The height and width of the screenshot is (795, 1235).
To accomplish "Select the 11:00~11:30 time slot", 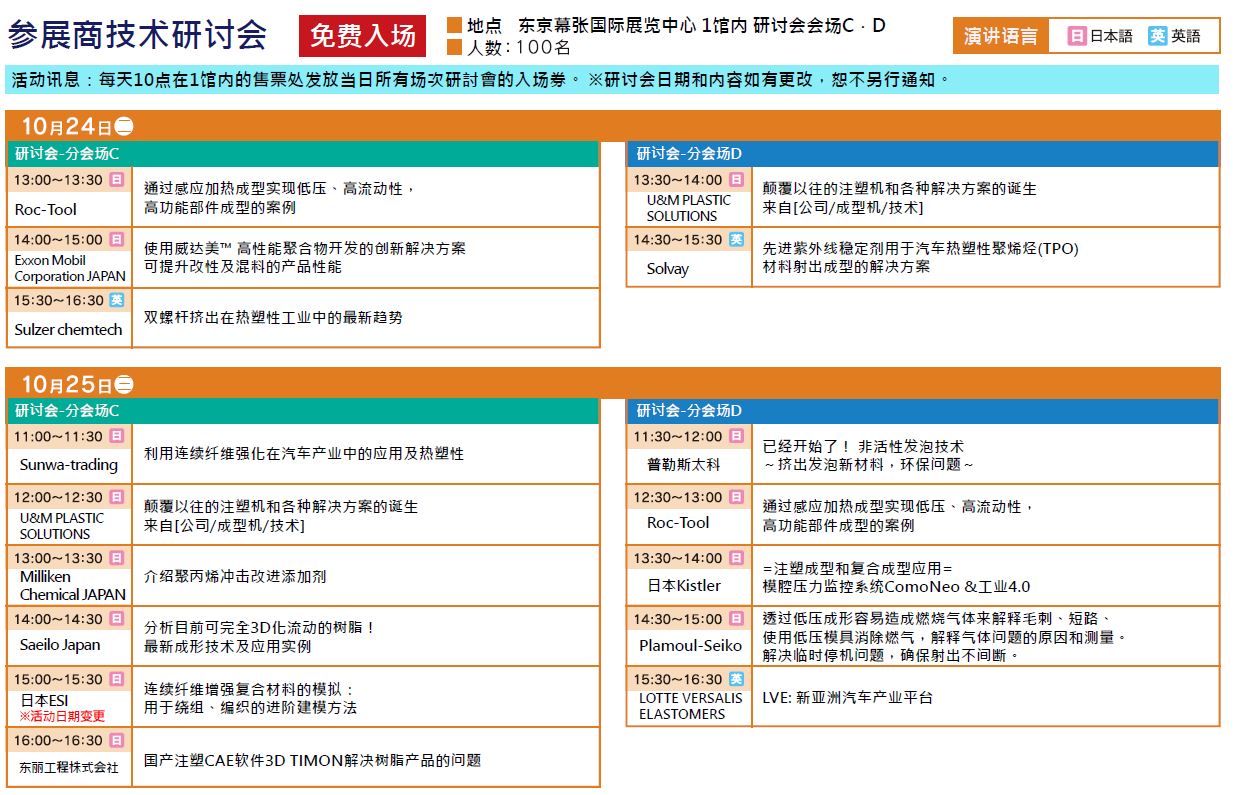I will click(58, 436).
